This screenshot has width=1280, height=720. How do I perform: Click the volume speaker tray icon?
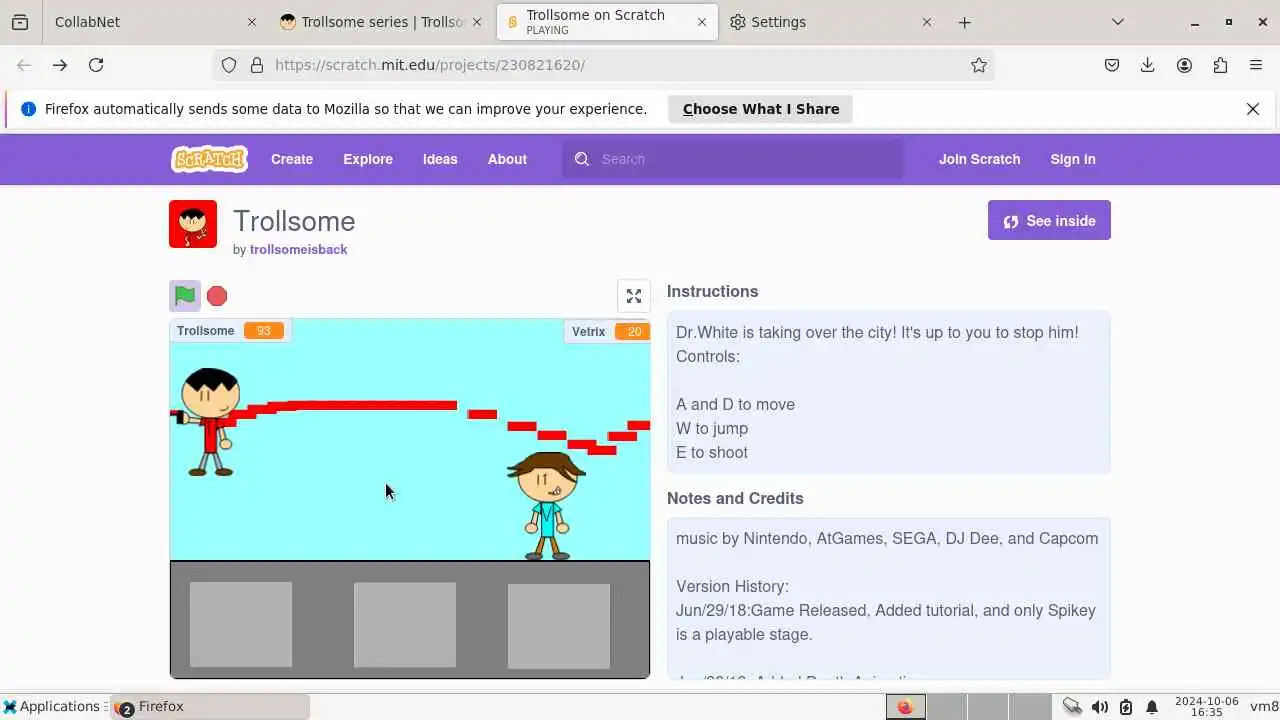[x=1099, y=706]
